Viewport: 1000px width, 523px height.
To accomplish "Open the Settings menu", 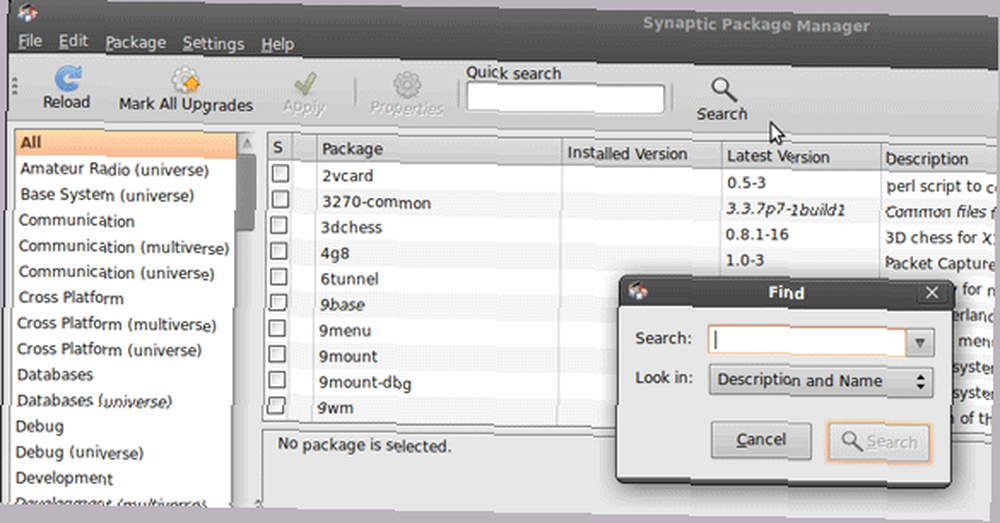I will coord(214,44).
